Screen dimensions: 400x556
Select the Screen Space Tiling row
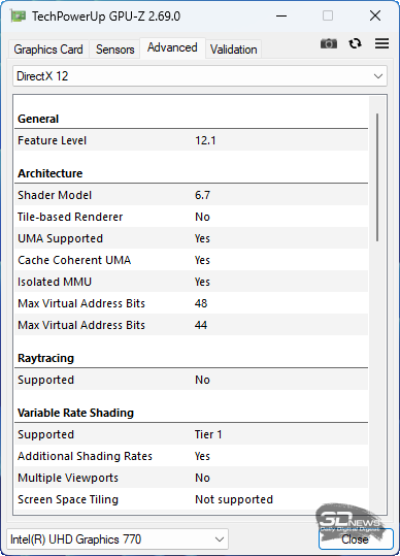point(191,499)
